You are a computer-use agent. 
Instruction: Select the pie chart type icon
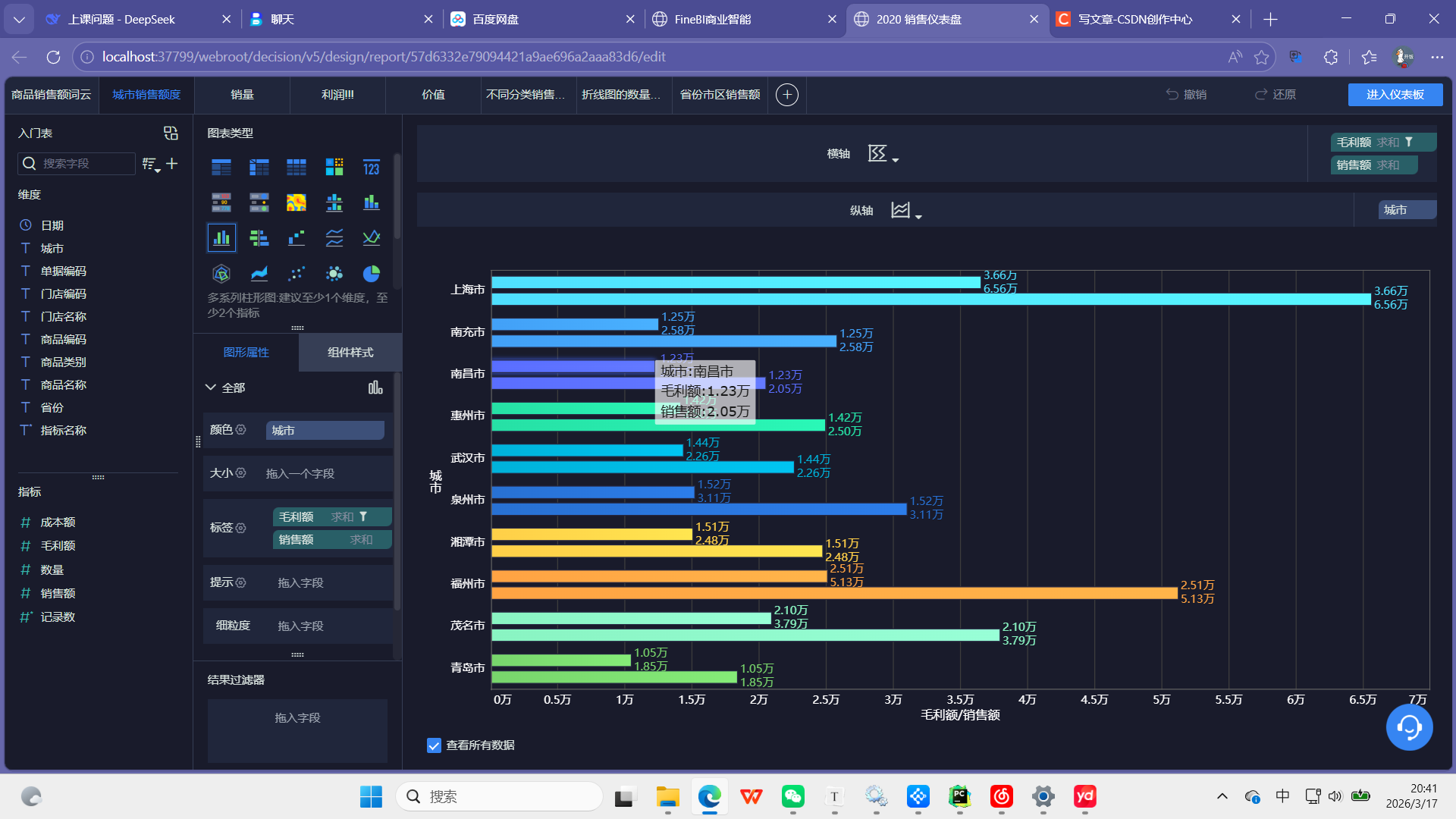point(371,274)
